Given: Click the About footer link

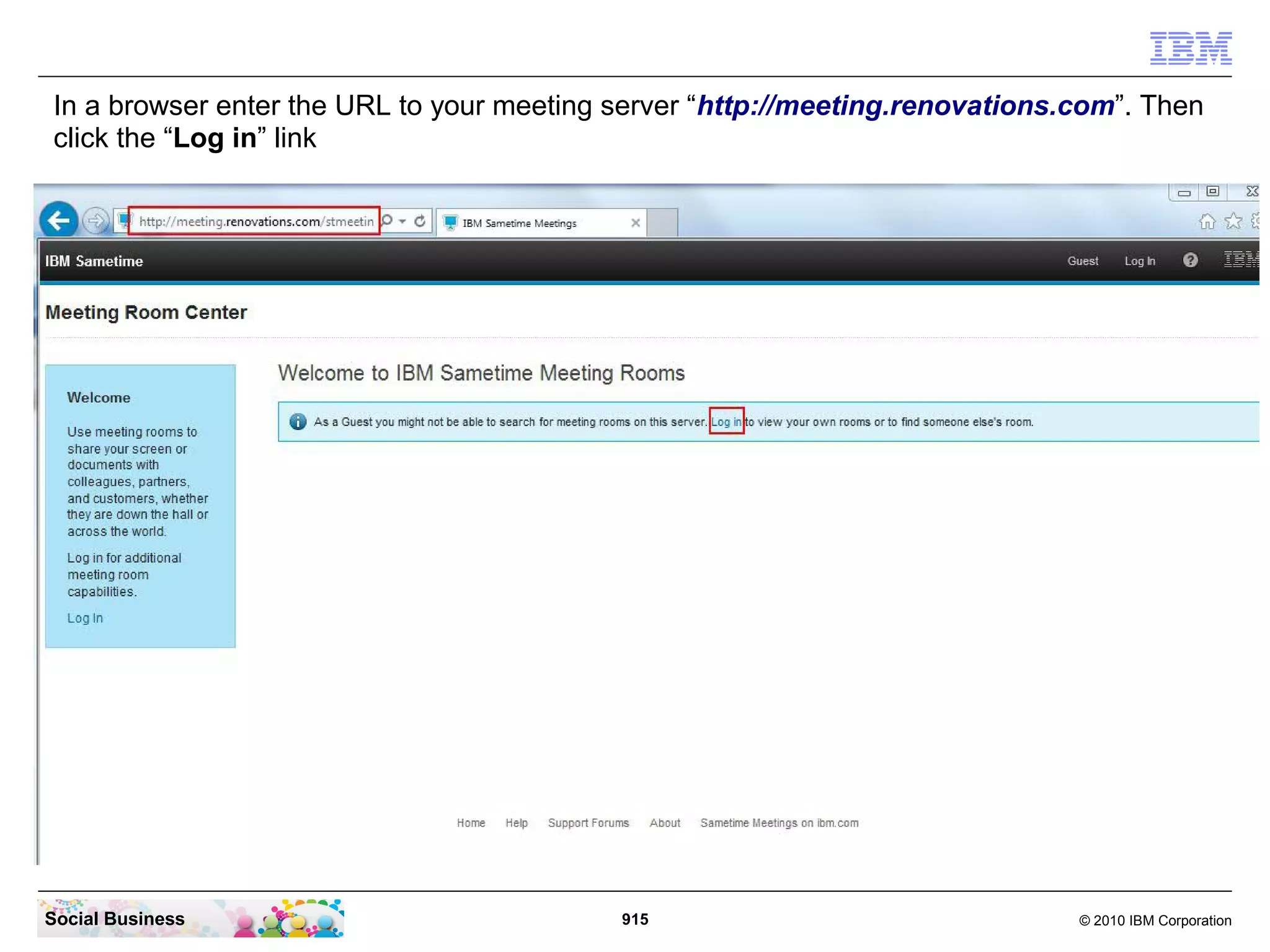Looking at the screenshot, I should click(x=665, y=822).
